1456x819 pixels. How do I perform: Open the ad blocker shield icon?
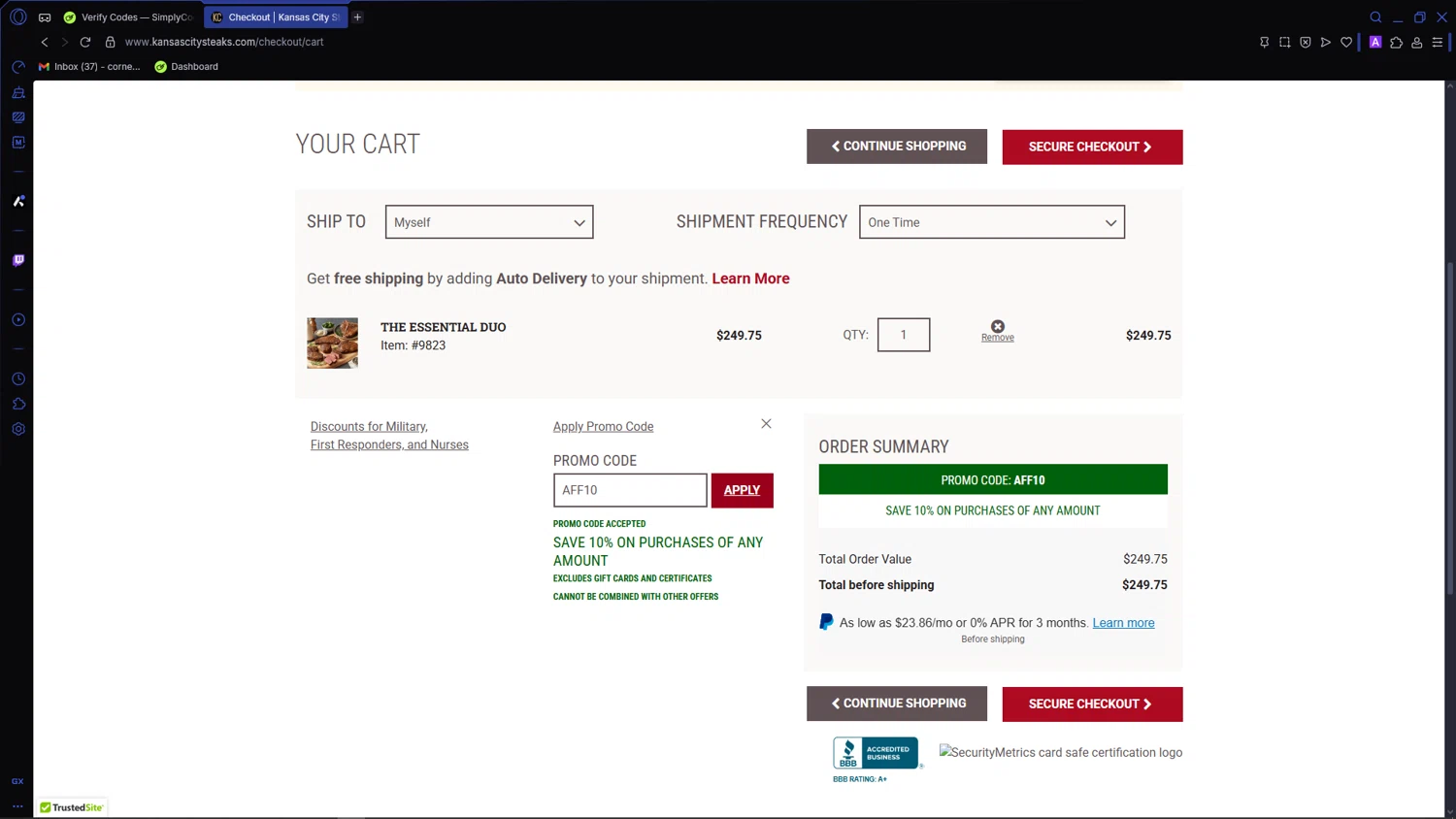(1306, 42)
